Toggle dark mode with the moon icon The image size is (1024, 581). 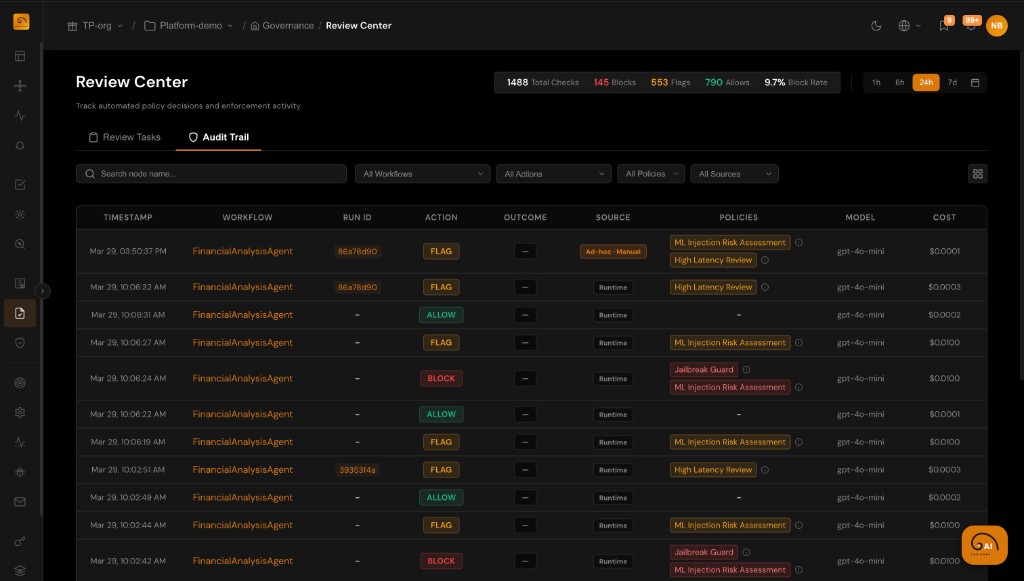874,25
